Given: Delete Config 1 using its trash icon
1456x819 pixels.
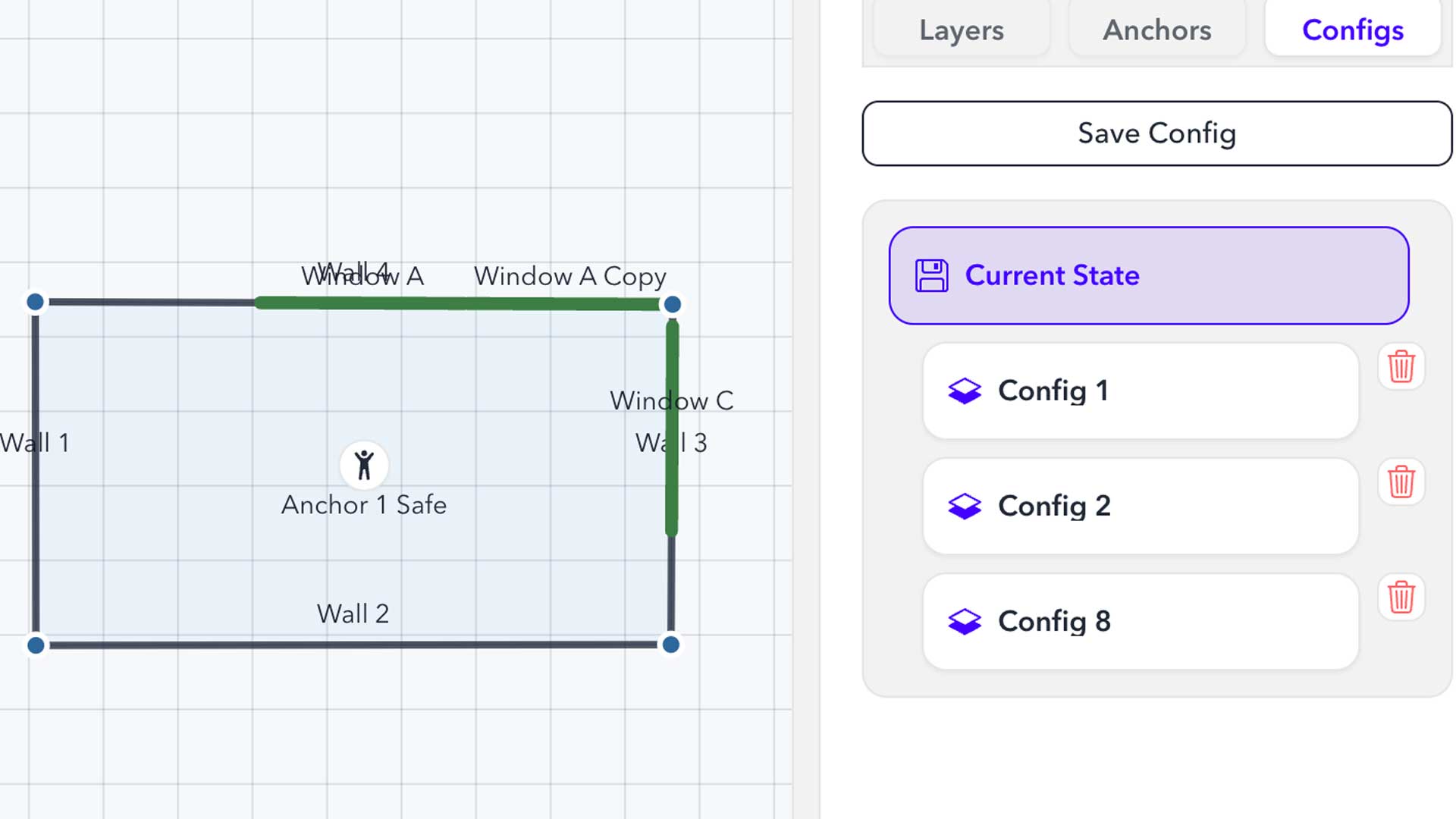Looking at the screenshot, I should (x=1401, y=366).
